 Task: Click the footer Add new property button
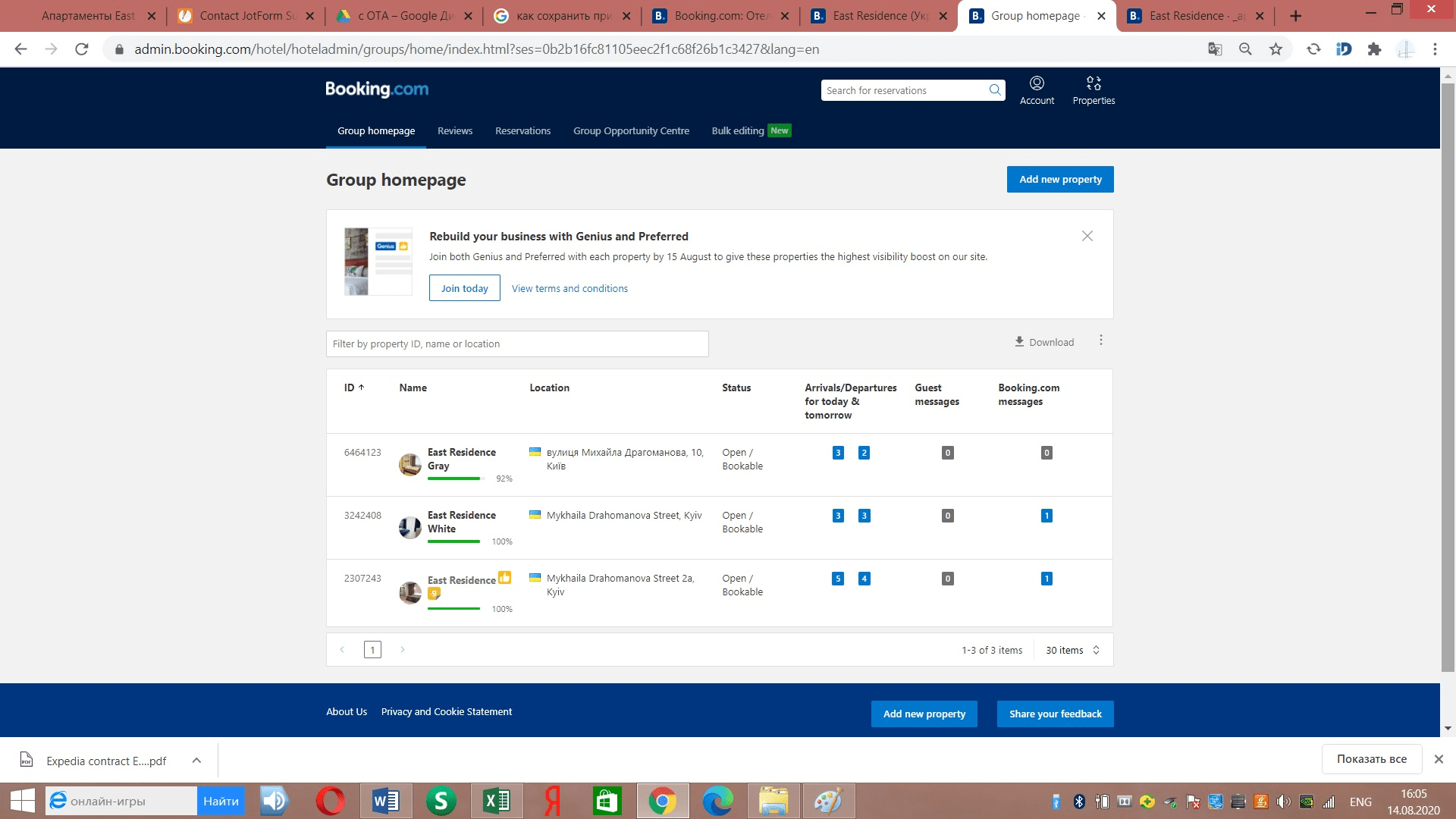click(924, 714)
